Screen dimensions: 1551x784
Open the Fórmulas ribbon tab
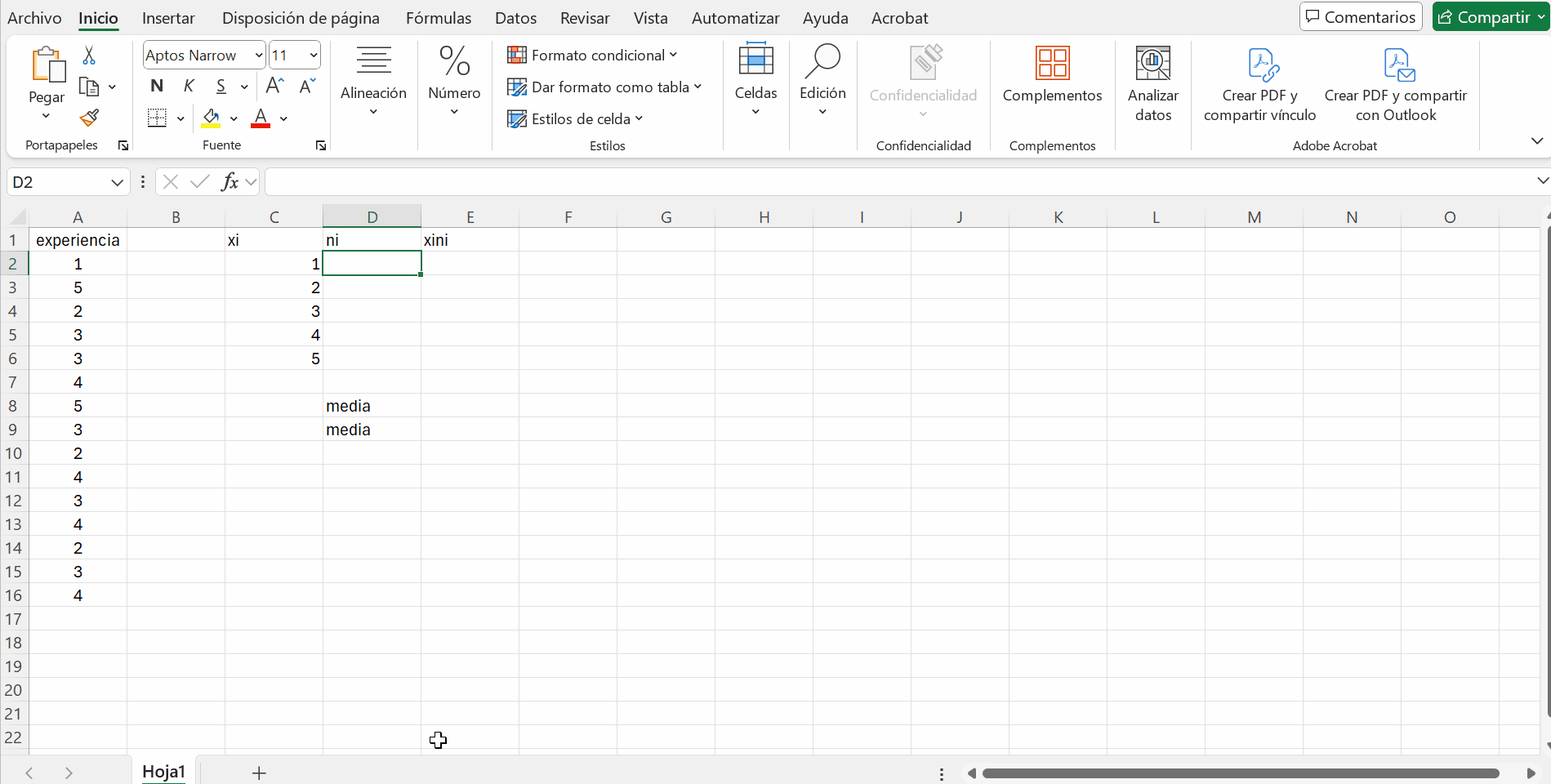tap(439, 18)
